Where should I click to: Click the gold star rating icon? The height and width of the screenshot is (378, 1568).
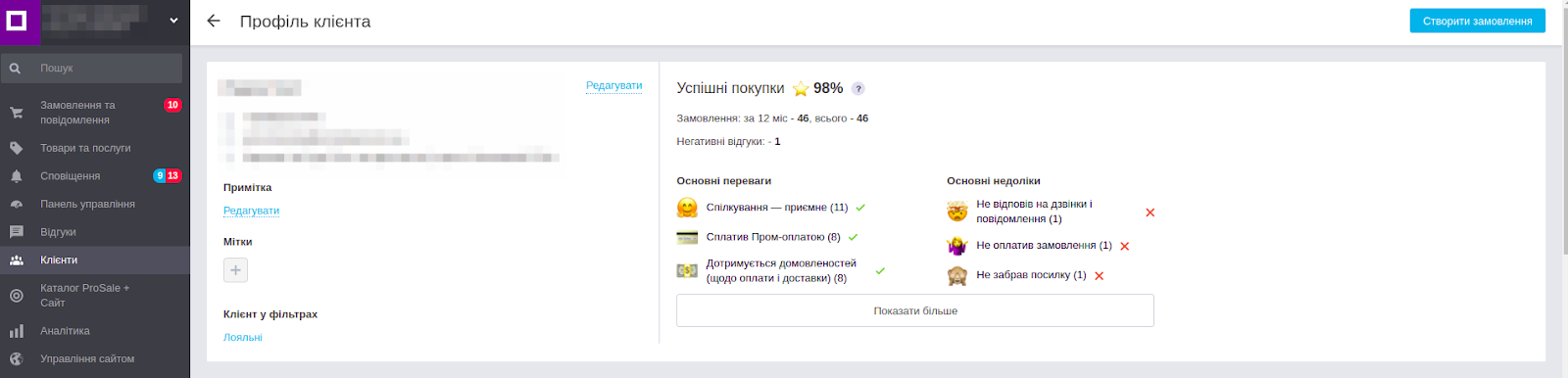coord(801,88)
